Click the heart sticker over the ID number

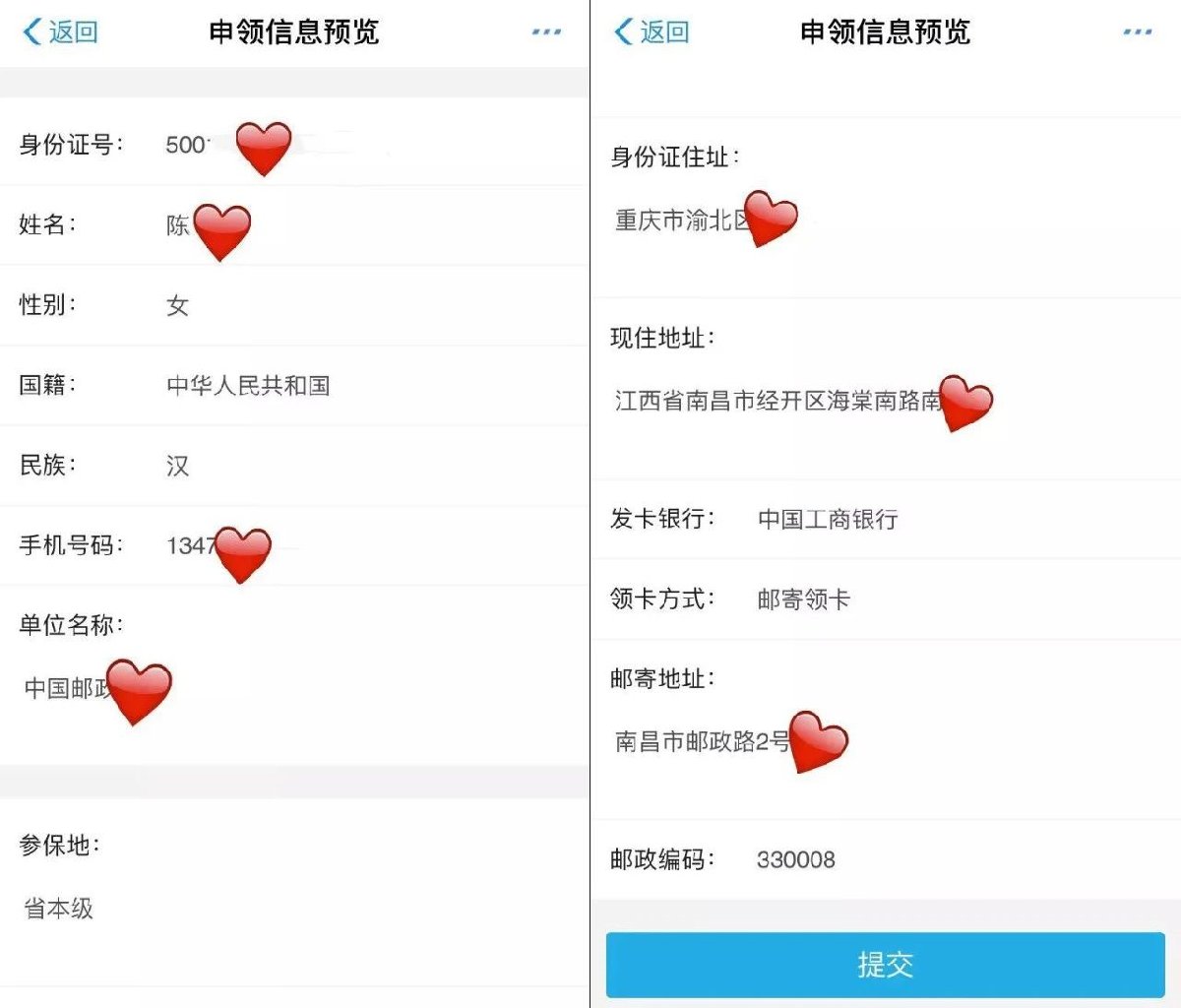[x=264, y=149]
